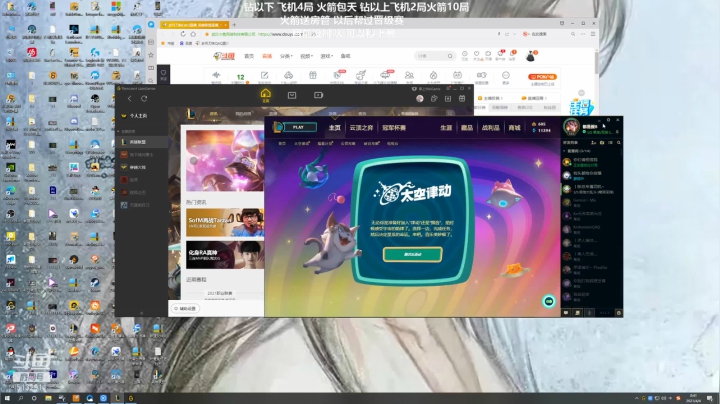Click the WeGame refresh icon
This screenshot has height=404, width=720.
click(144, 99)
